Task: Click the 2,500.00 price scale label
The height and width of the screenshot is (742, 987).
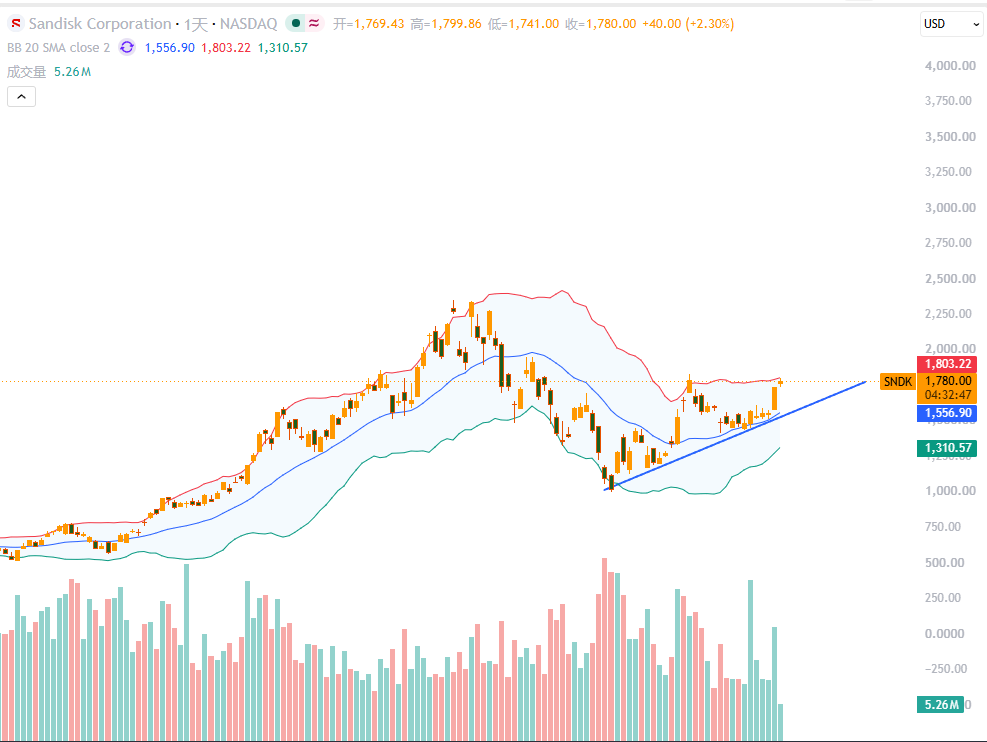Action: click(x=950, y=279)
